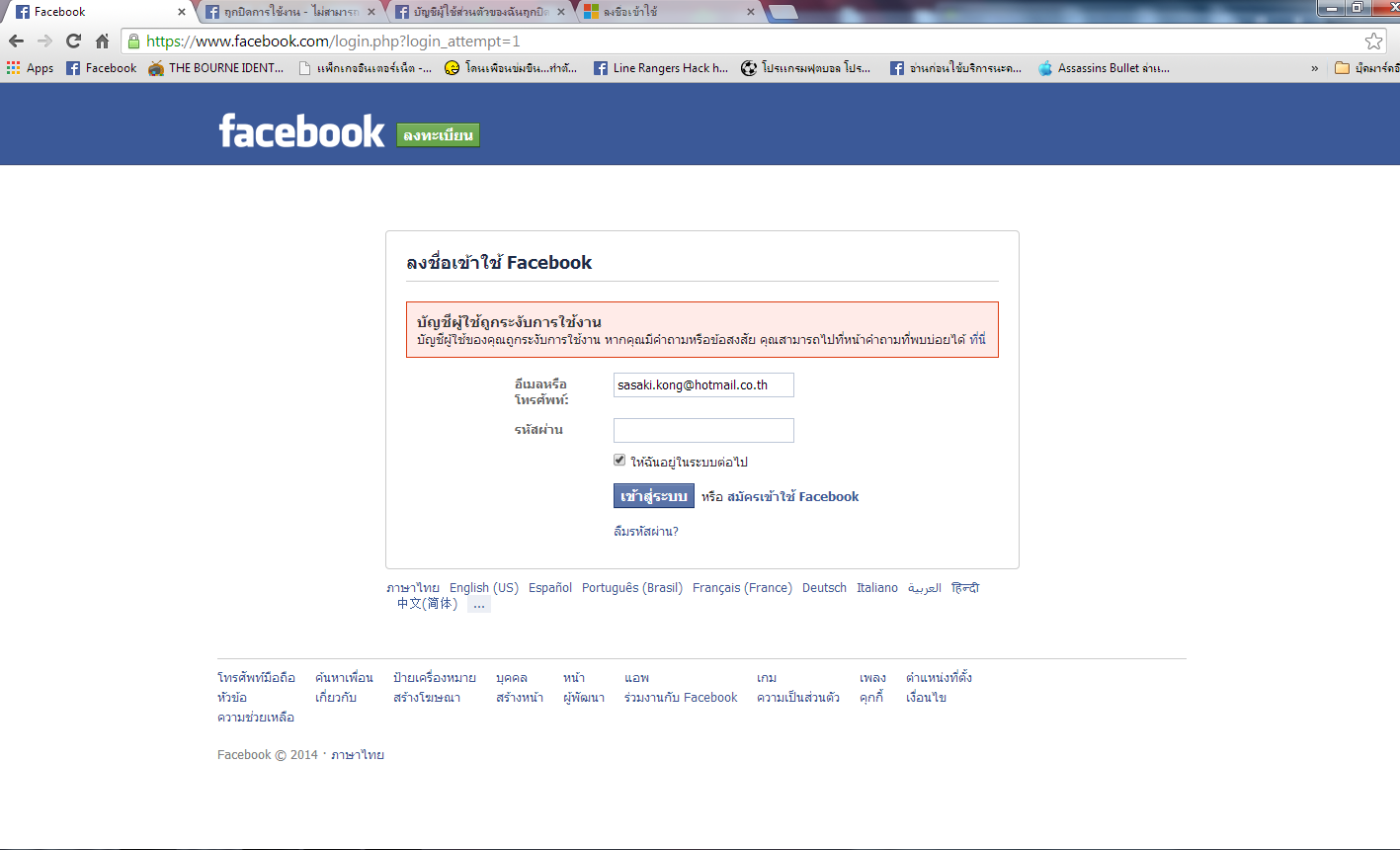
Task: Click ภาษาไทย next to Facebook © 2014
Action: pos(358,755)
